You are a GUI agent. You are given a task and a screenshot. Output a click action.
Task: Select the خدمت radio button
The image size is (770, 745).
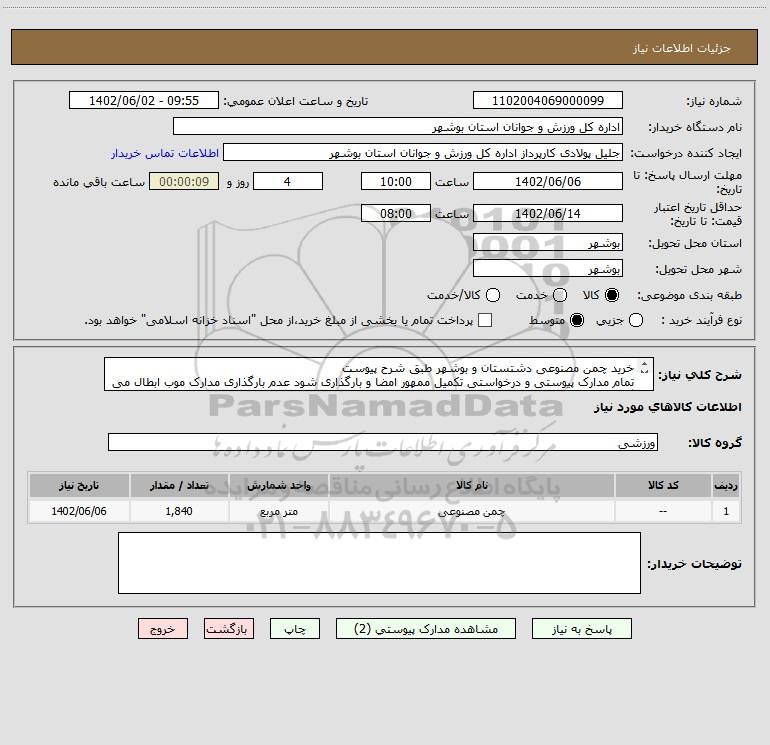560,295
